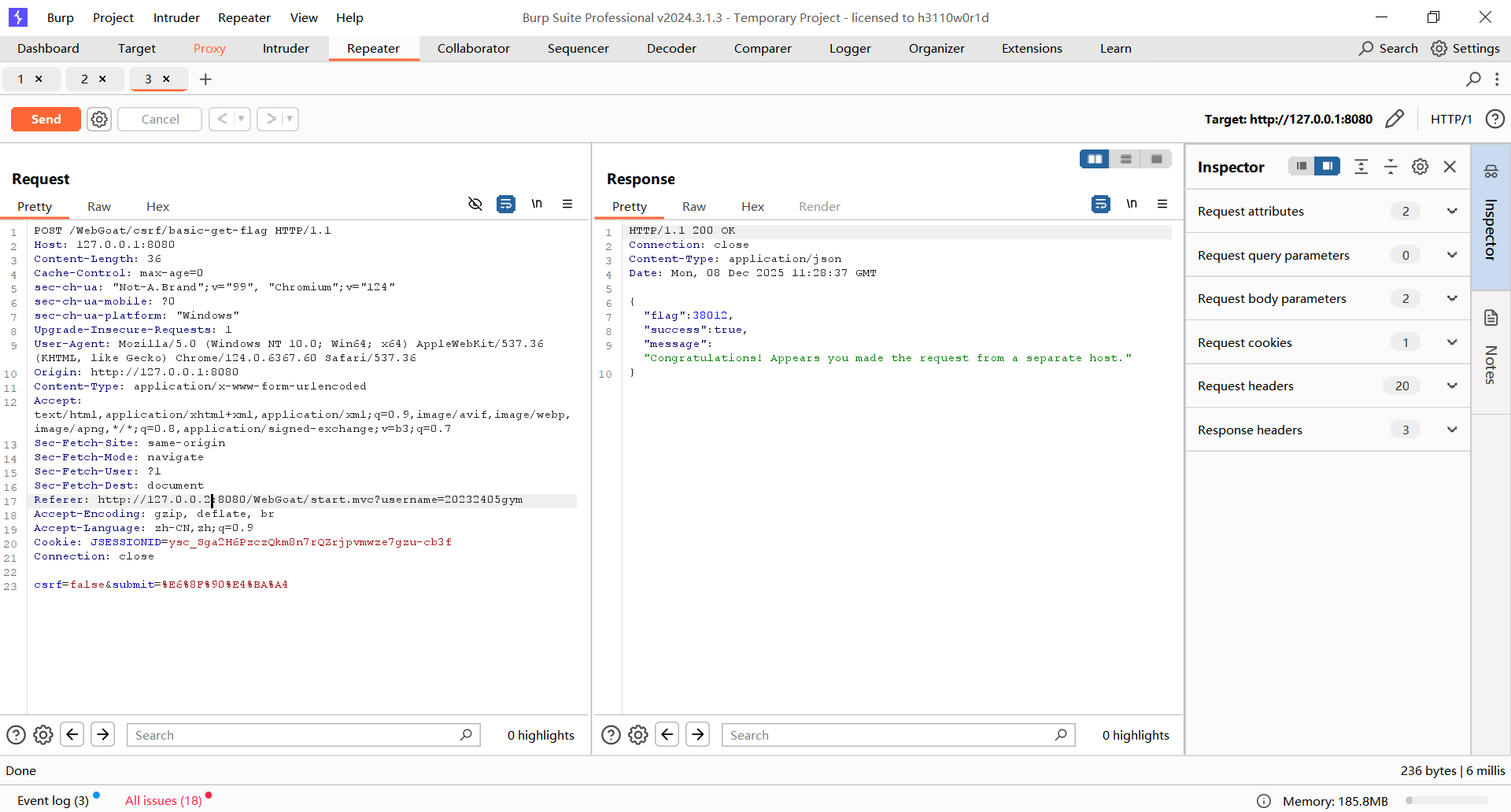This screenshot has width=1511, height=812.
Task: Click the Repeater tab search magnifier
Action: 1473,79
